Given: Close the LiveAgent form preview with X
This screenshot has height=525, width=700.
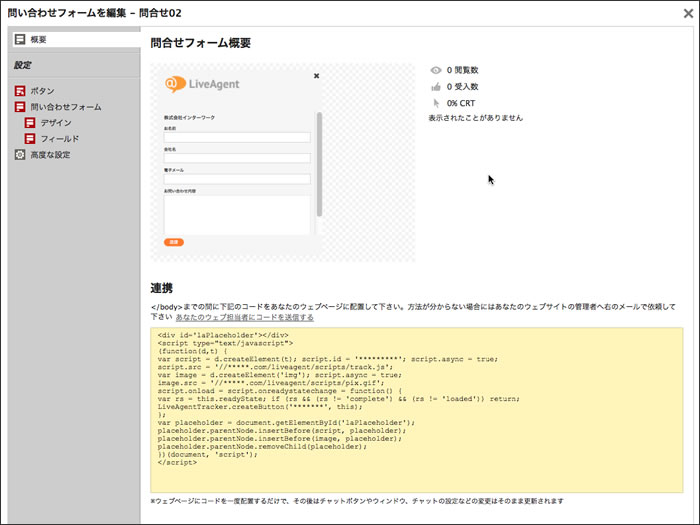Looking at the screenshot, I should pos(317,76).
